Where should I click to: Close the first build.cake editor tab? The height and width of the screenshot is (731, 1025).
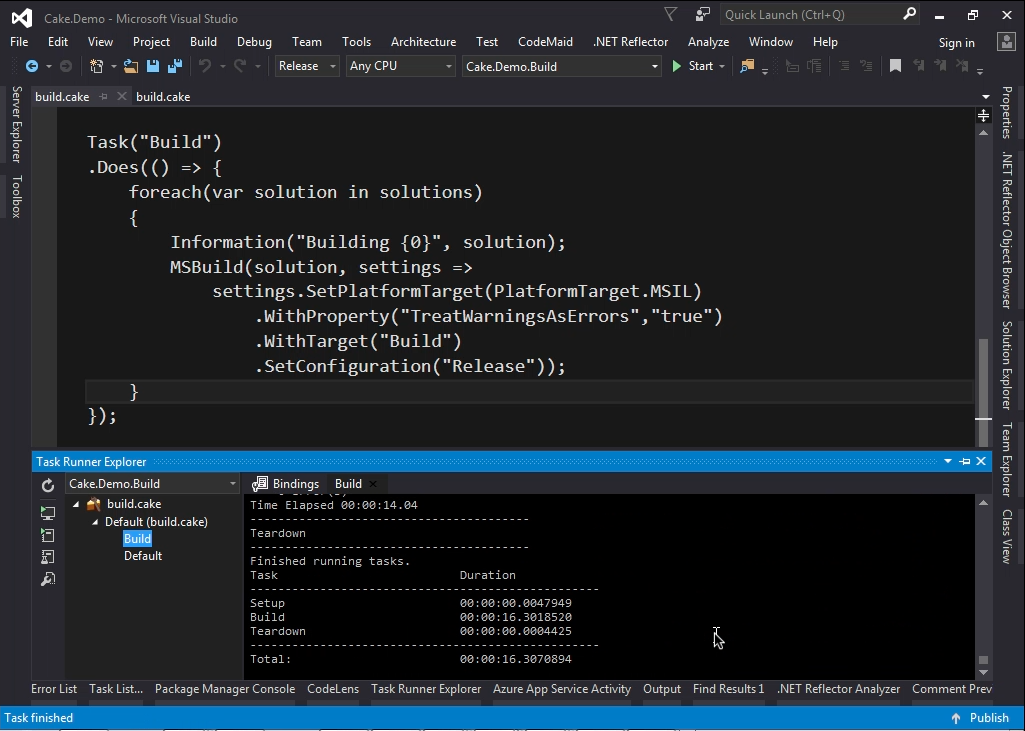click(121, 97)
